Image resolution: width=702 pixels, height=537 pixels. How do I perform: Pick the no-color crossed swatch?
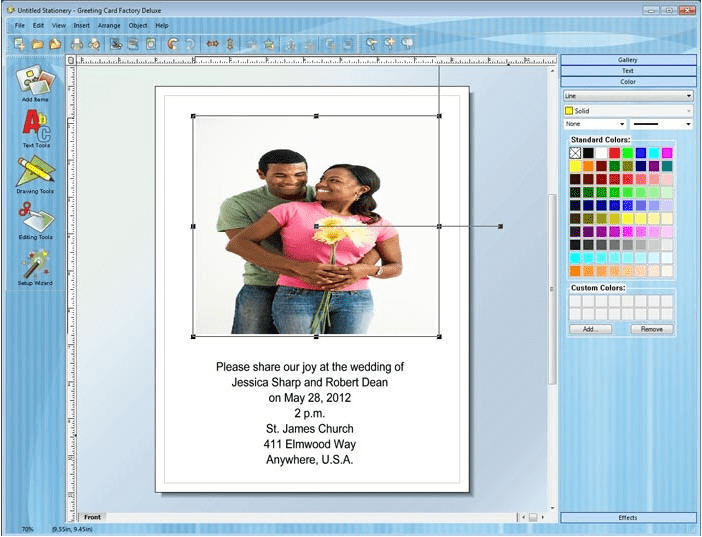[x=575, y=153]
